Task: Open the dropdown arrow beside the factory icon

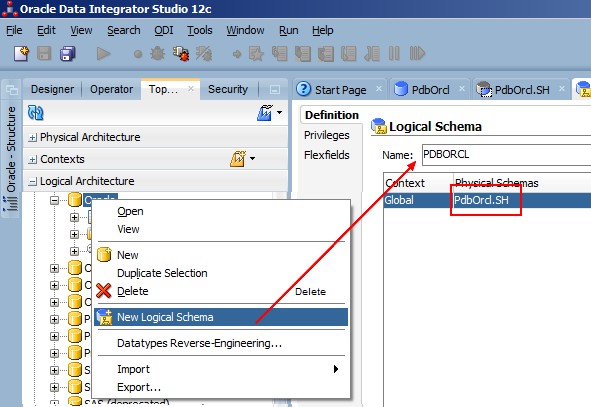Action: [x=279, y=112]
